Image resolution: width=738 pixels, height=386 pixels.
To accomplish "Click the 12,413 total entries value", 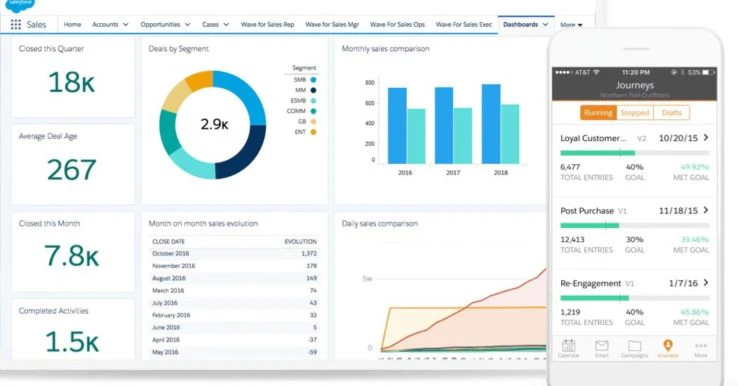I will coord(572,239).
